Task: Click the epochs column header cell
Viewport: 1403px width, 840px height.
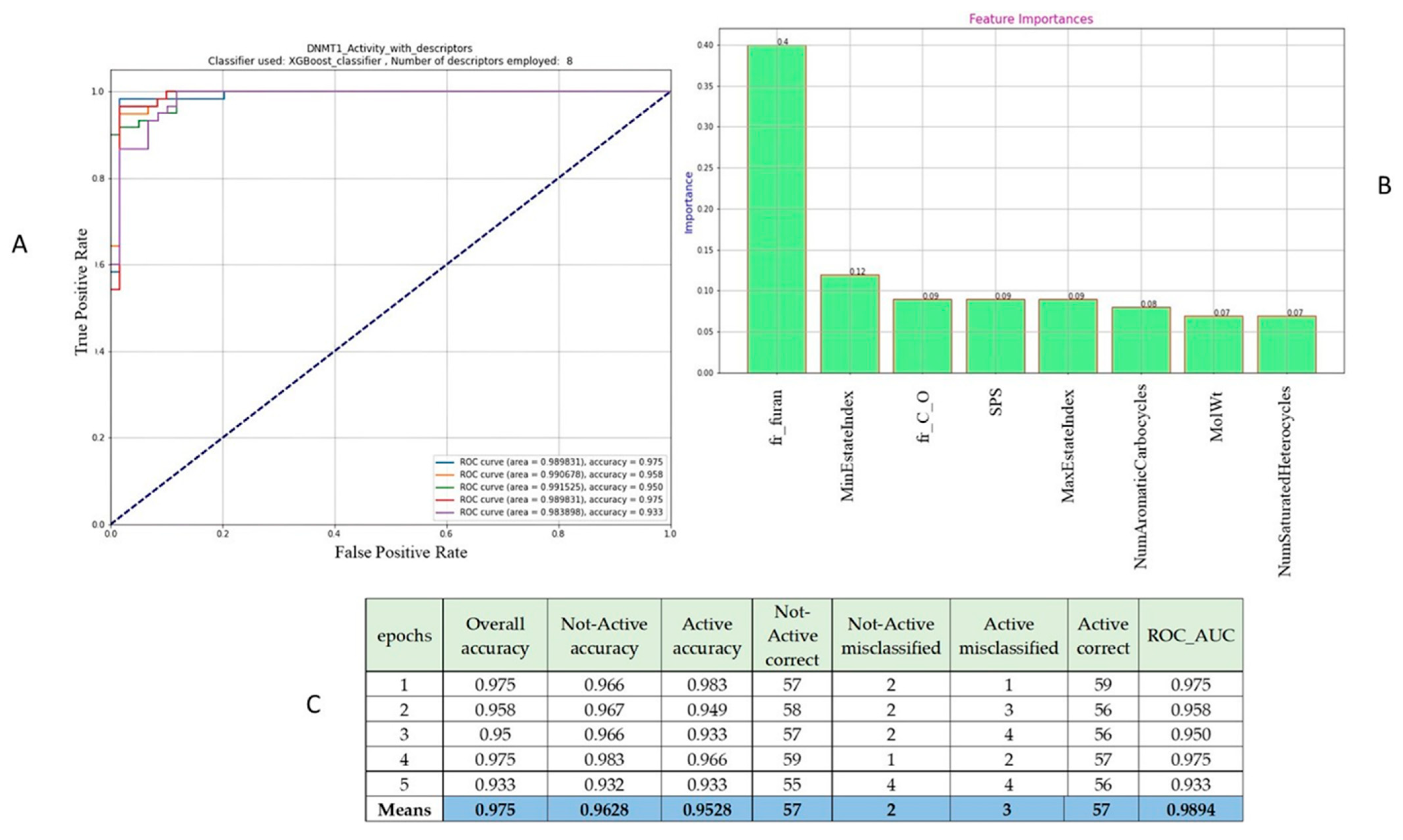Action: [x=404, y=635]
